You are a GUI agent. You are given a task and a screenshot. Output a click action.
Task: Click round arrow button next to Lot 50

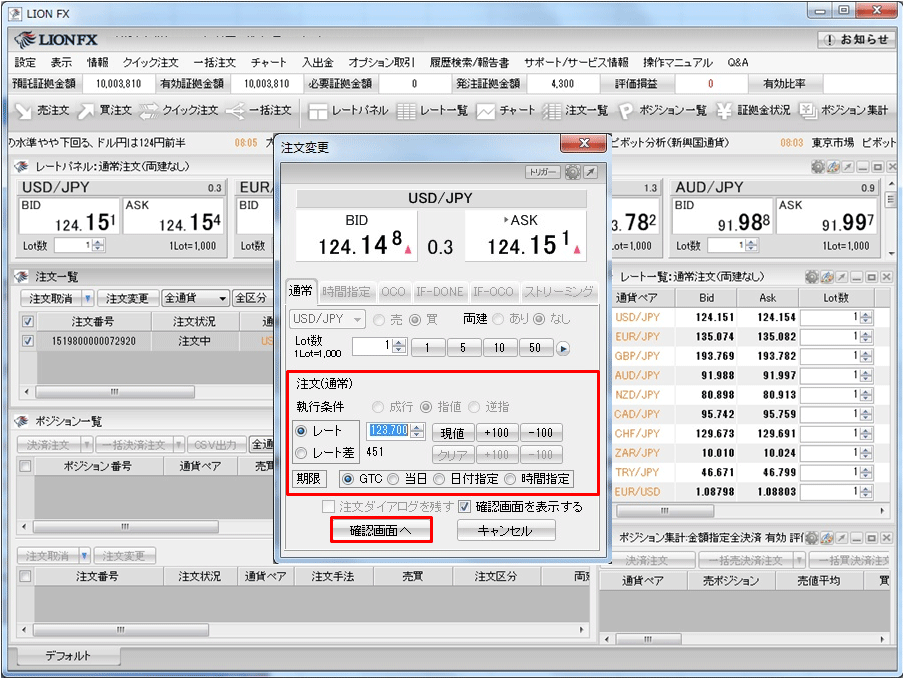(563, 348)
